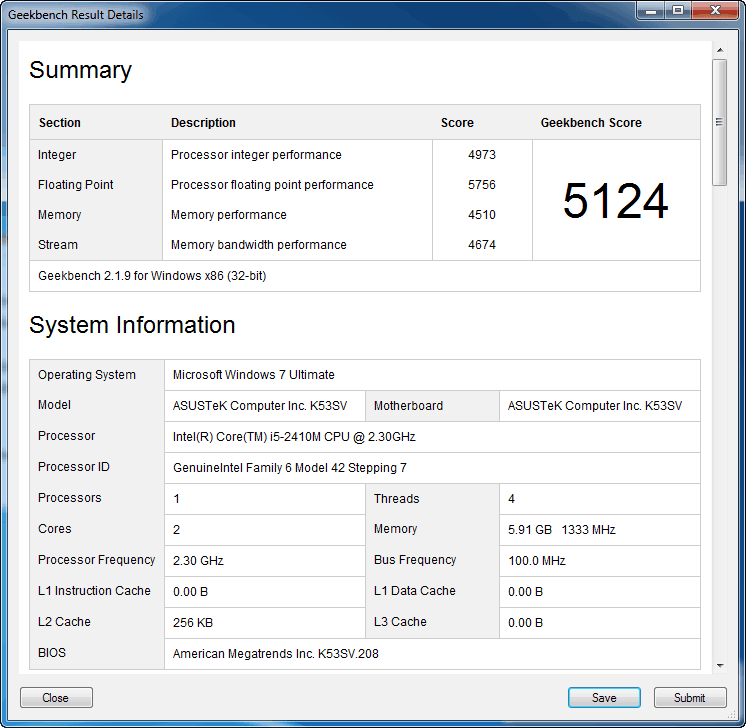This screenshot has height=728, width=746.
Task: Click the "Processor ID" row label
Action: pos(74,467)
